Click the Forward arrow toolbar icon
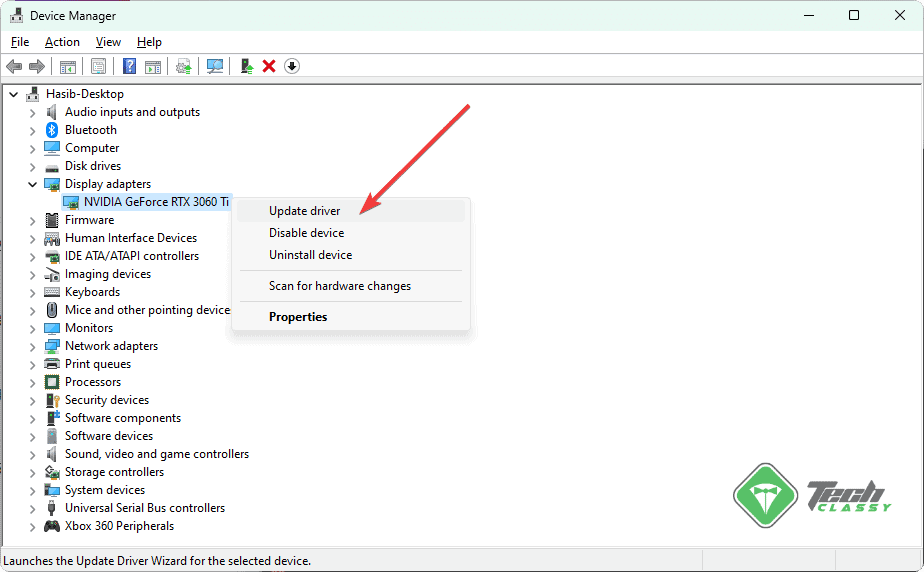The height and width of the screenshot is (572, 924). click(x=37, y=66)
